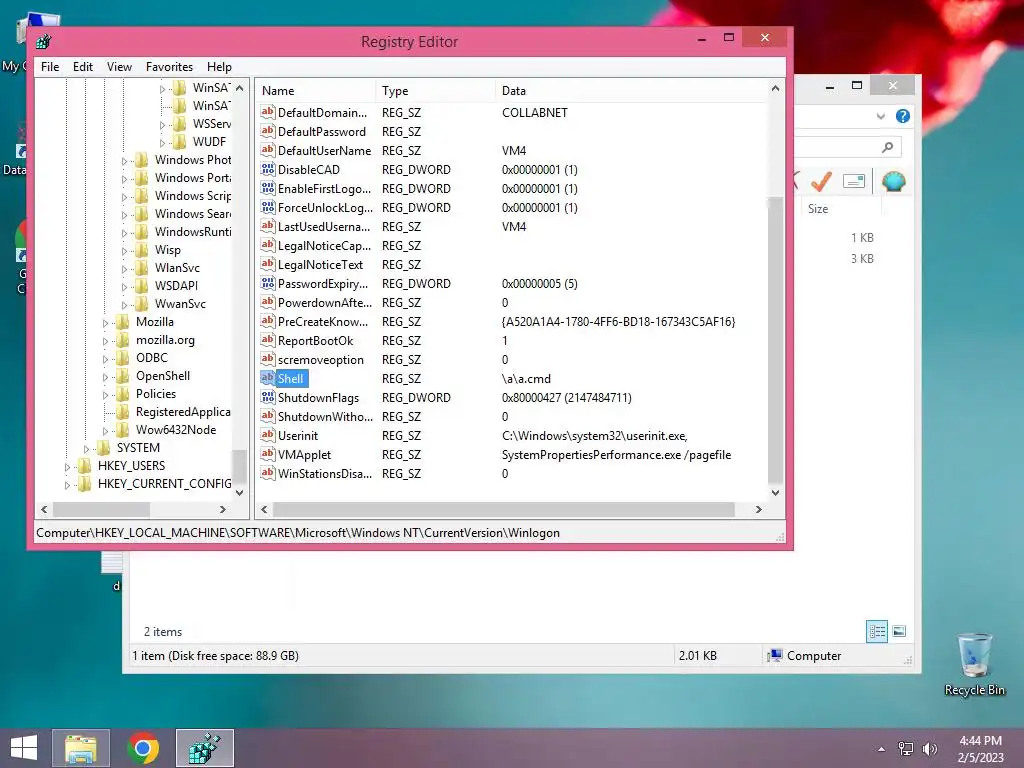Select the Shell string value icon
Image resolution: width=1024 pixels, height=768 pixels.
click(267, 378)
